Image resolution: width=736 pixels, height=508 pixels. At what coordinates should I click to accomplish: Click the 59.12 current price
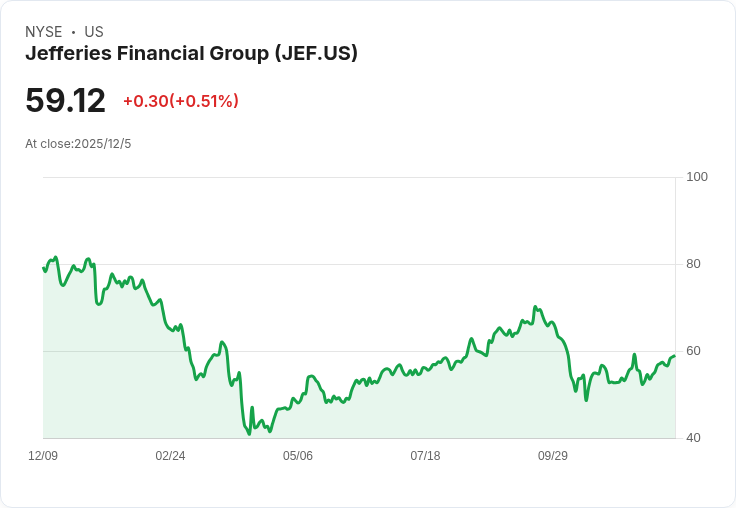click(x=65, y=100)
